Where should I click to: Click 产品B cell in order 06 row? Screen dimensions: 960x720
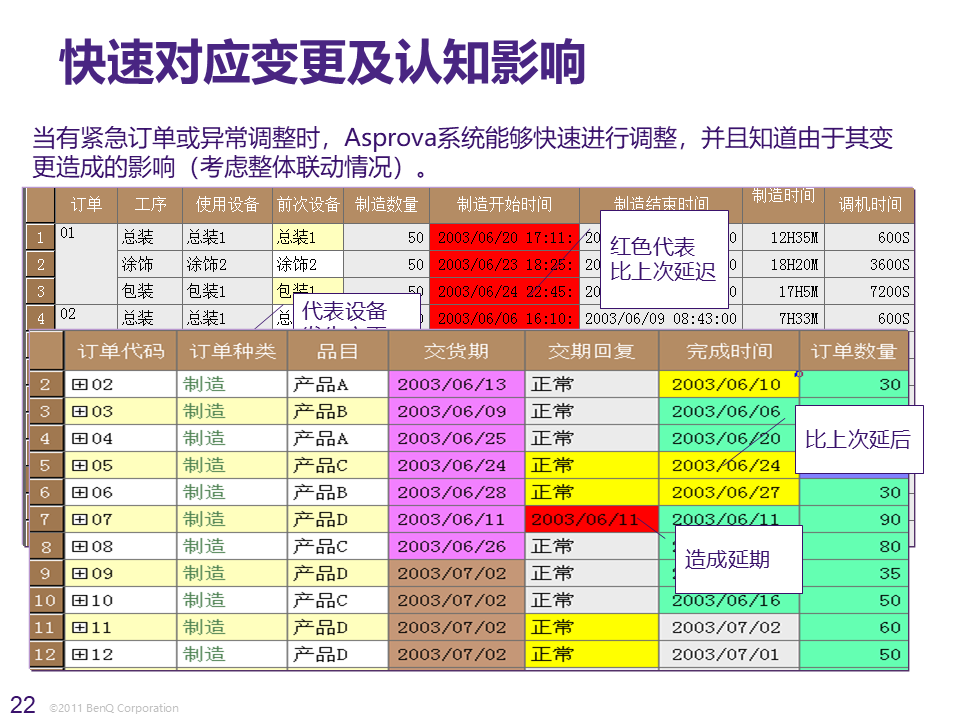tap(338, 492)
